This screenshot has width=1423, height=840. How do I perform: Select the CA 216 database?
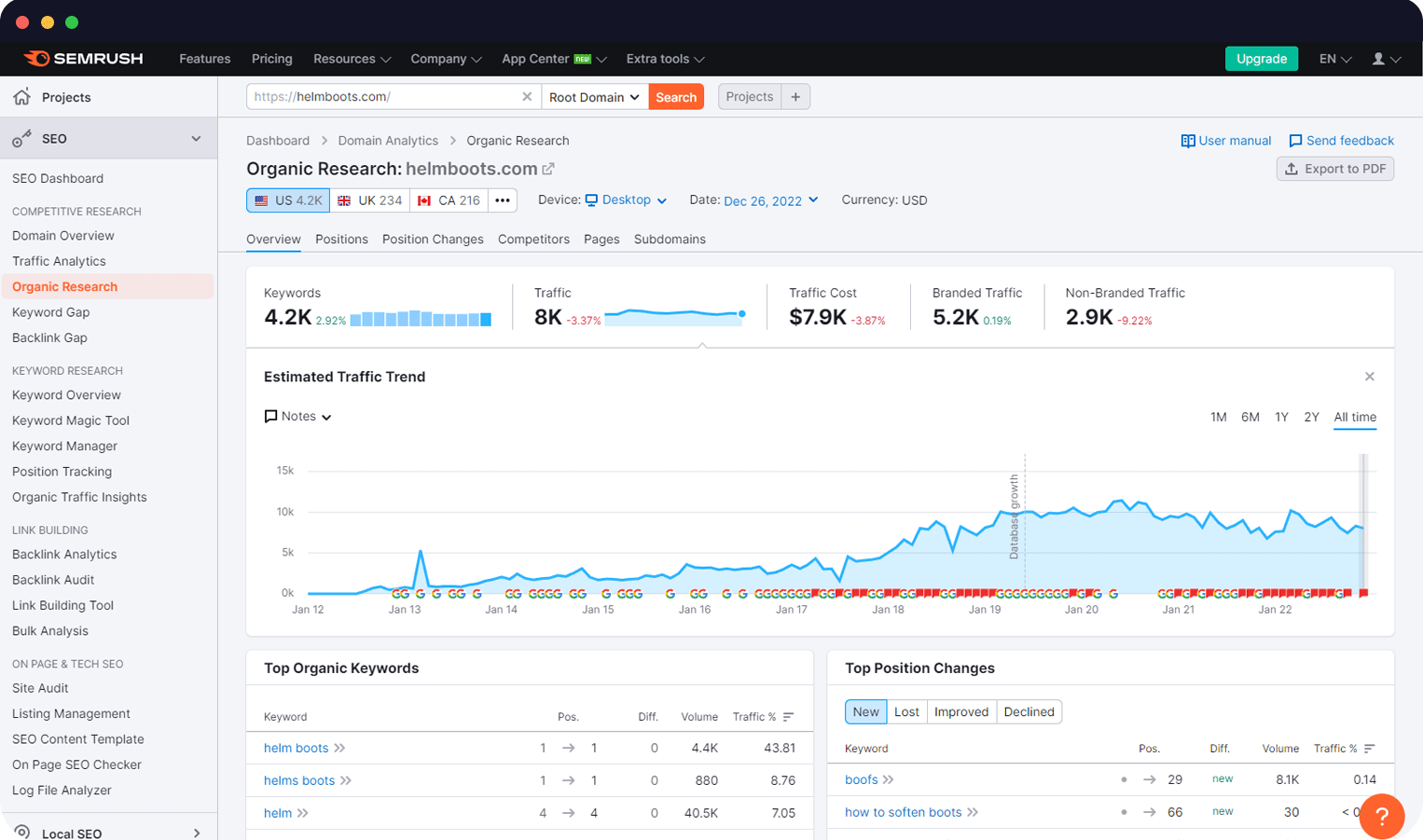pos(449,200)
